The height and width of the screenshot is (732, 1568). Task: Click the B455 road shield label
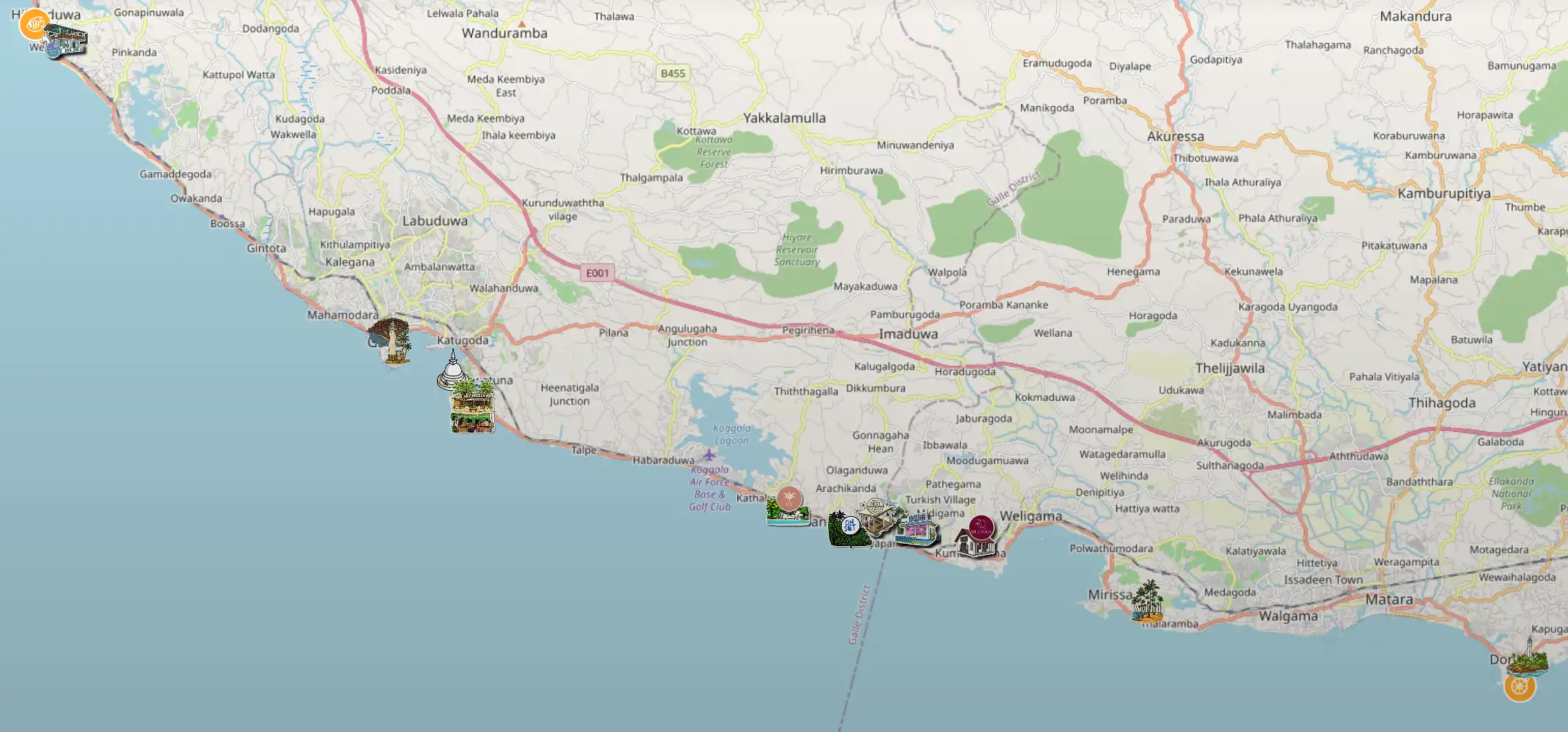pos(672,73)
